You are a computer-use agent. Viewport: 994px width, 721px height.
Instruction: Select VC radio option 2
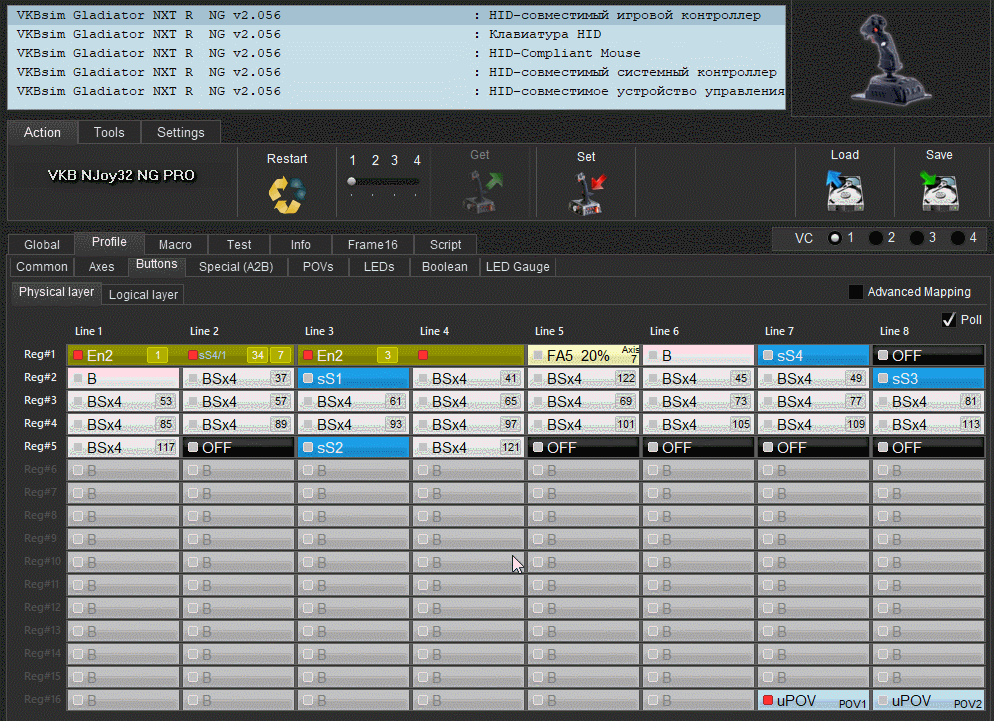(876, 238)
